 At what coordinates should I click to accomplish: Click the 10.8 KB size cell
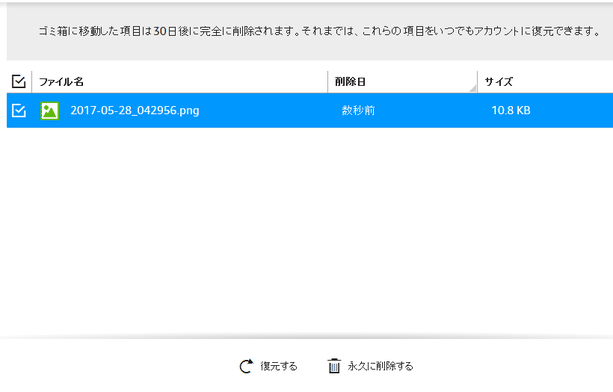pos(511,111)
